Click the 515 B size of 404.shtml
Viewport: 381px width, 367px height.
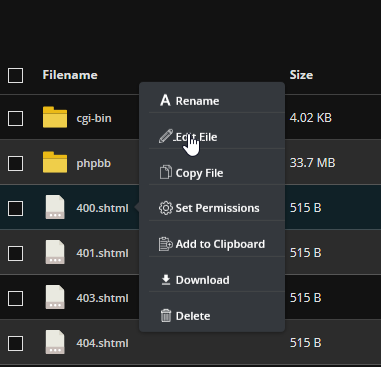click(305, 343)
